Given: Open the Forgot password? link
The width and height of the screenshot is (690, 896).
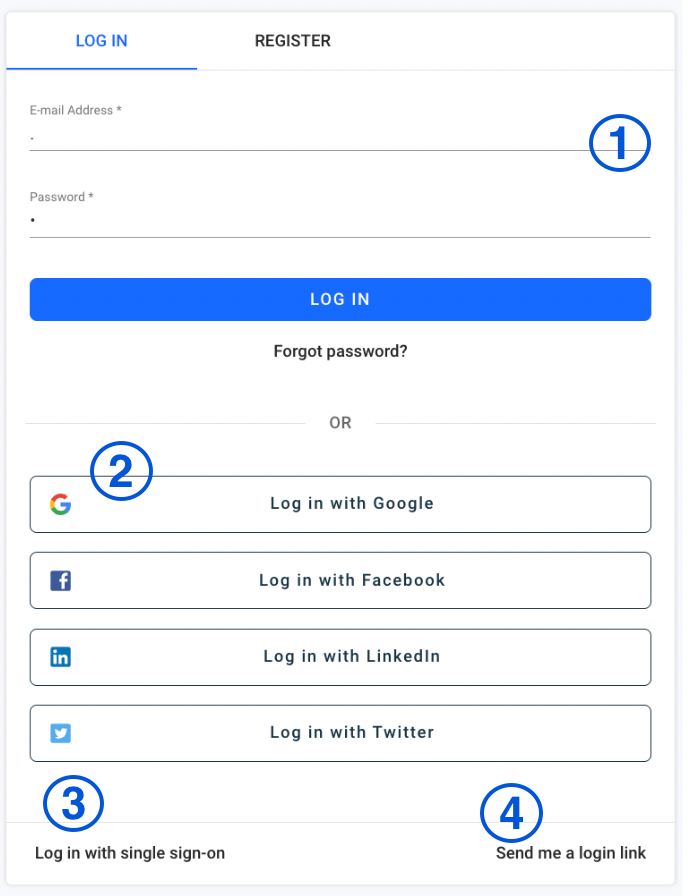Looking at the screenshot, I should tap(340, 351).
